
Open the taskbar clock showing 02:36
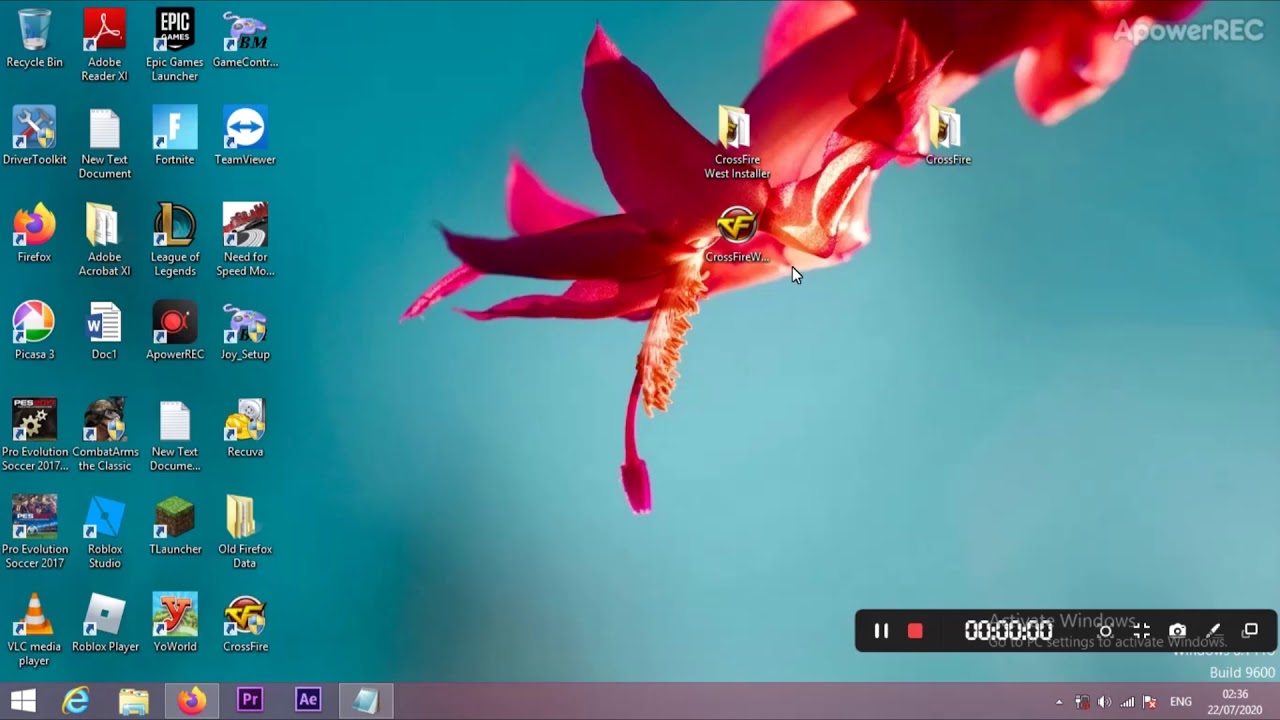coord(1235,702)
